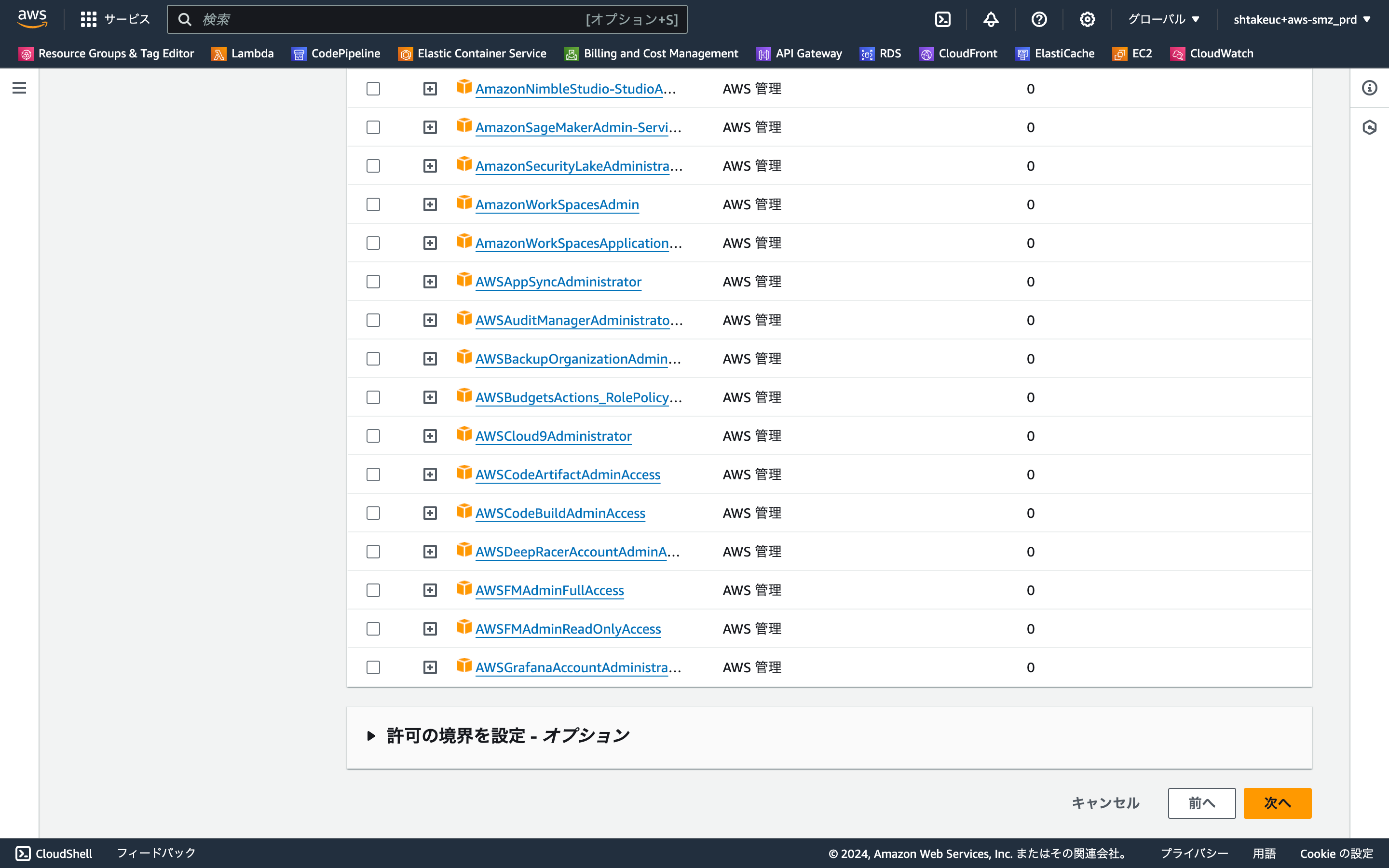Tick the AWSAppSyncAdministrator checkbox
Screen dimensions: 1389x868
(x=373, y=282)
